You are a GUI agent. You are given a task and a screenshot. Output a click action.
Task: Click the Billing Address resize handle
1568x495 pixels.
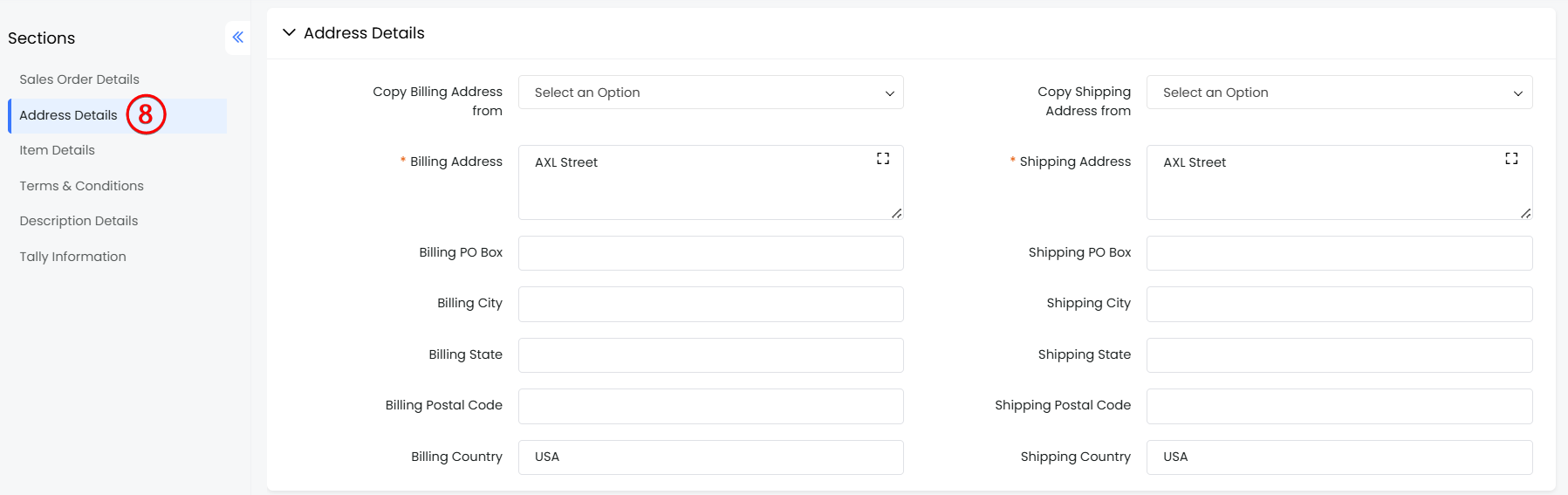896,213
